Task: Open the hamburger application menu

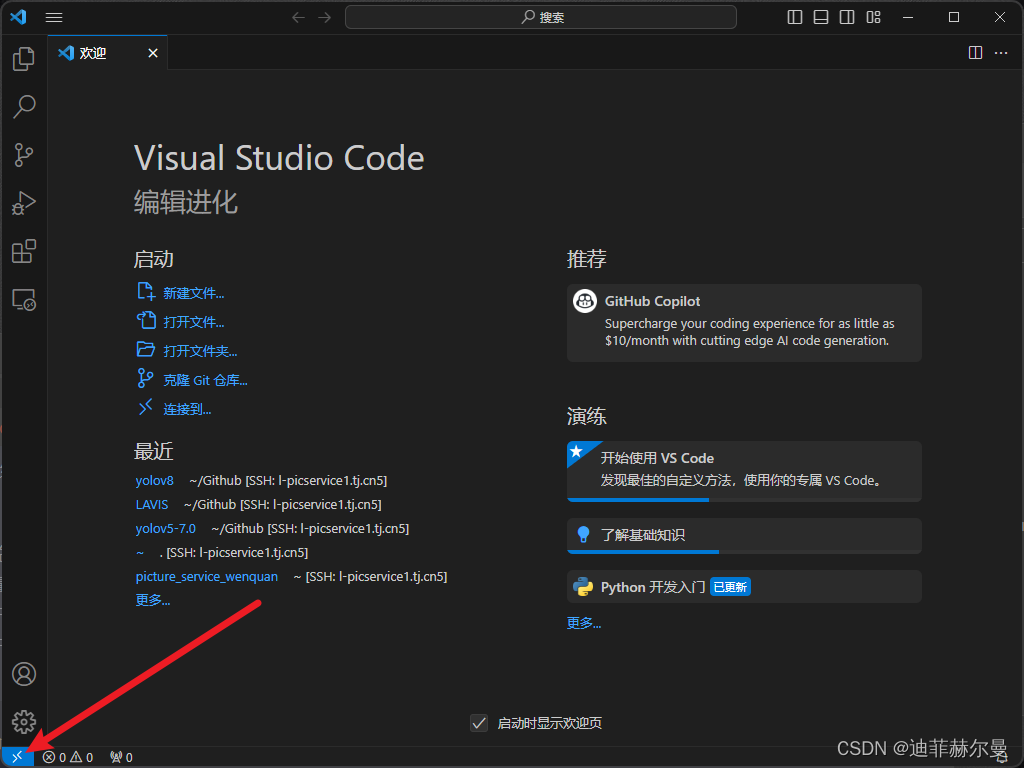Action: pos(54,18)
